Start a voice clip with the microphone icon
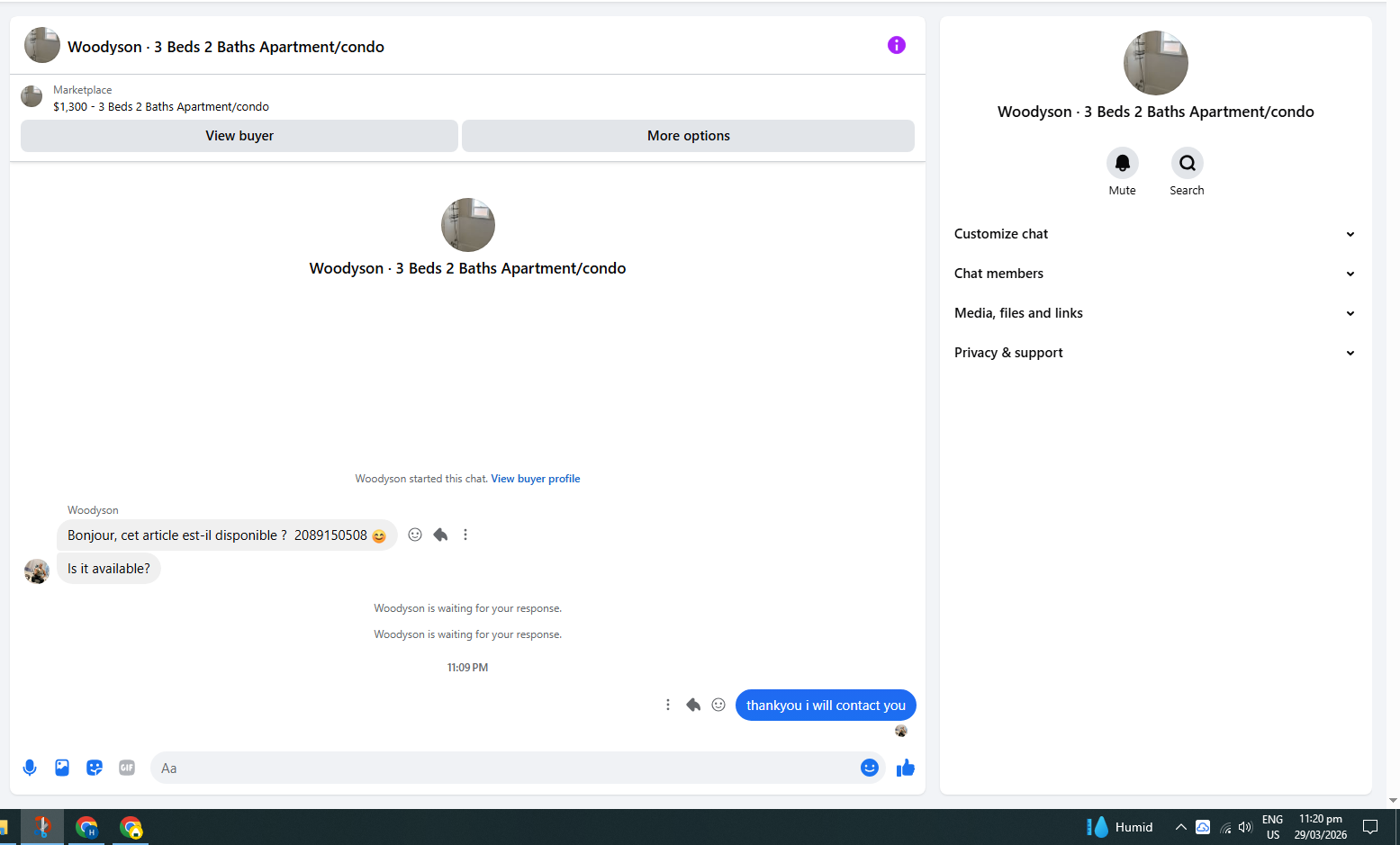The height and width of the screenshot is (845, 1400). click(x=30, y=768)
